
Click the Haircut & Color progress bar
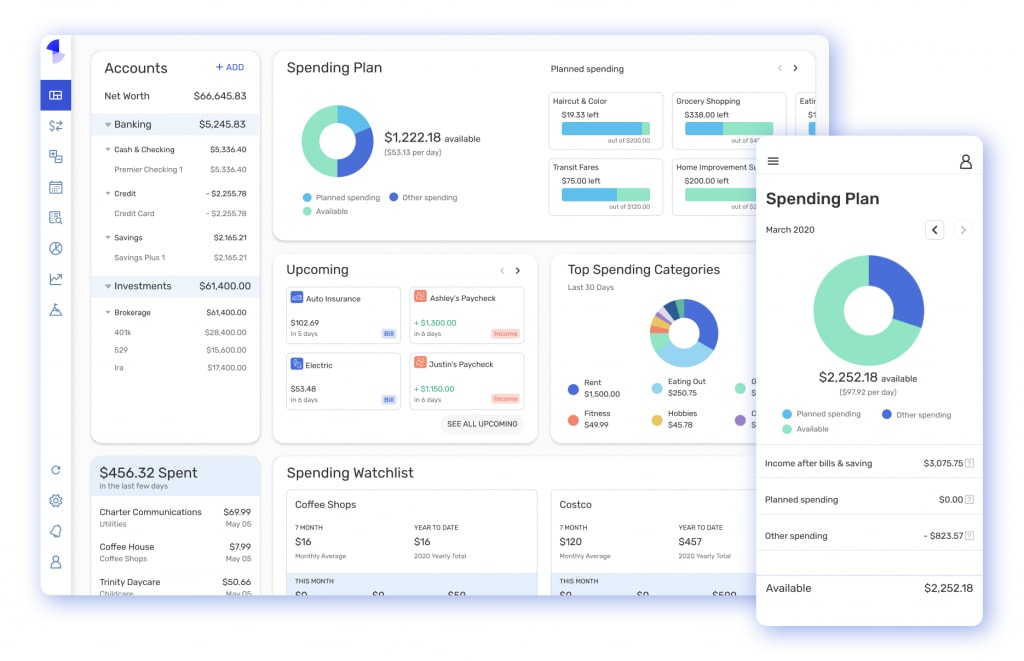pos(605,130)
